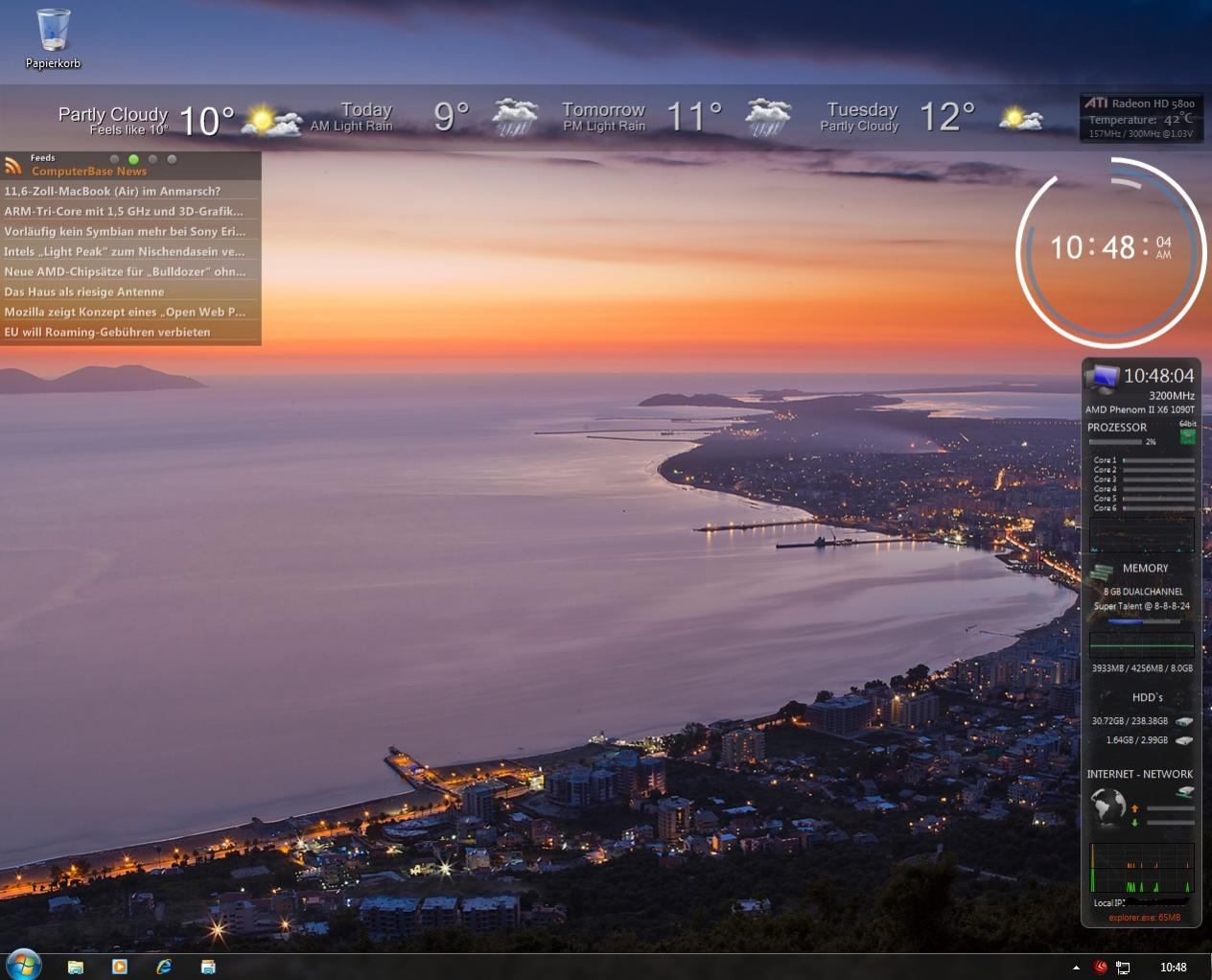Click the PROZESSOR usage bar

click(1115, 442)
